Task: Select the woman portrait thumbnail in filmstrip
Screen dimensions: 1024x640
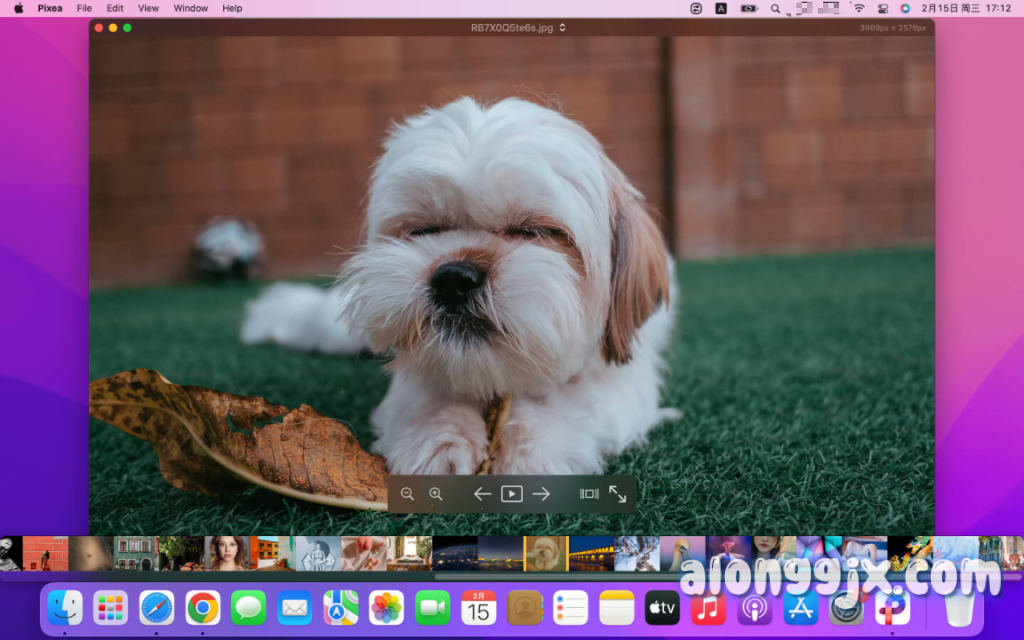Action: 227,553
